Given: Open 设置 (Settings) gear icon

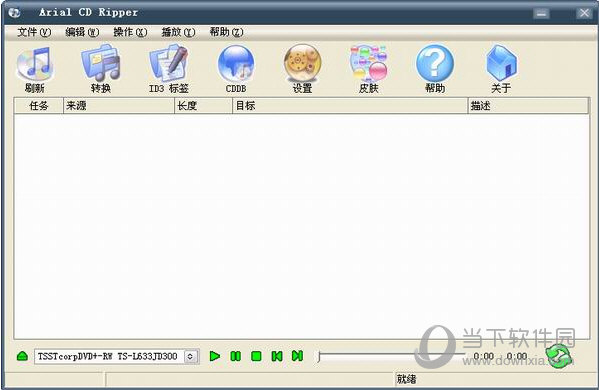Looking at the screenshot, I should pyautogui.click(x=302, y=63).
